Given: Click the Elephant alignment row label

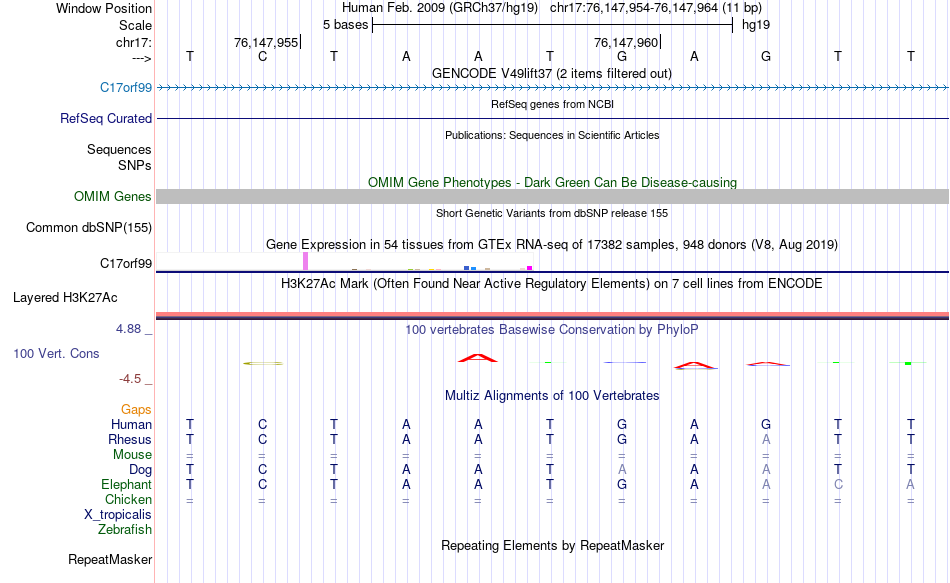Looking at the screenshot, I should [x=126, y=484].
